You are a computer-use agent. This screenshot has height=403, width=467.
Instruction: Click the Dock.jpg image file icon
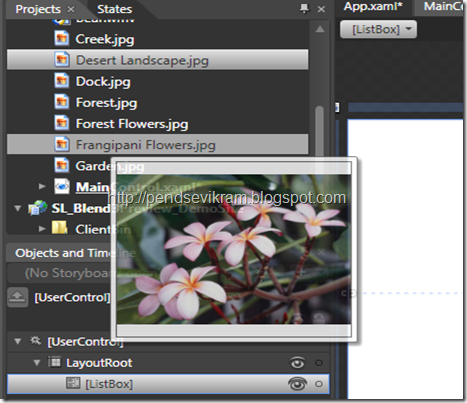point(62,81)
